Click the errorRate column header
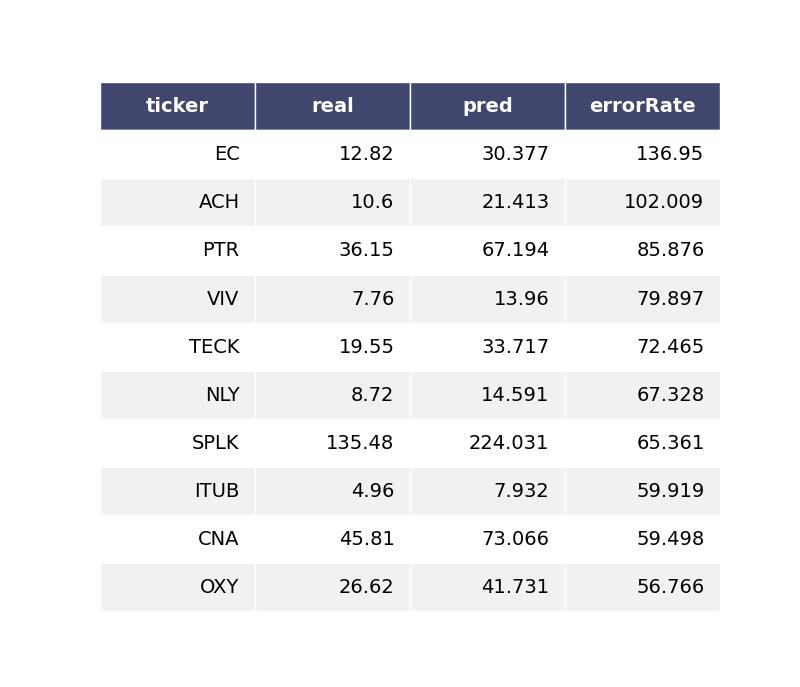Screen dimensions: 800x687 (x=642, y=106)
